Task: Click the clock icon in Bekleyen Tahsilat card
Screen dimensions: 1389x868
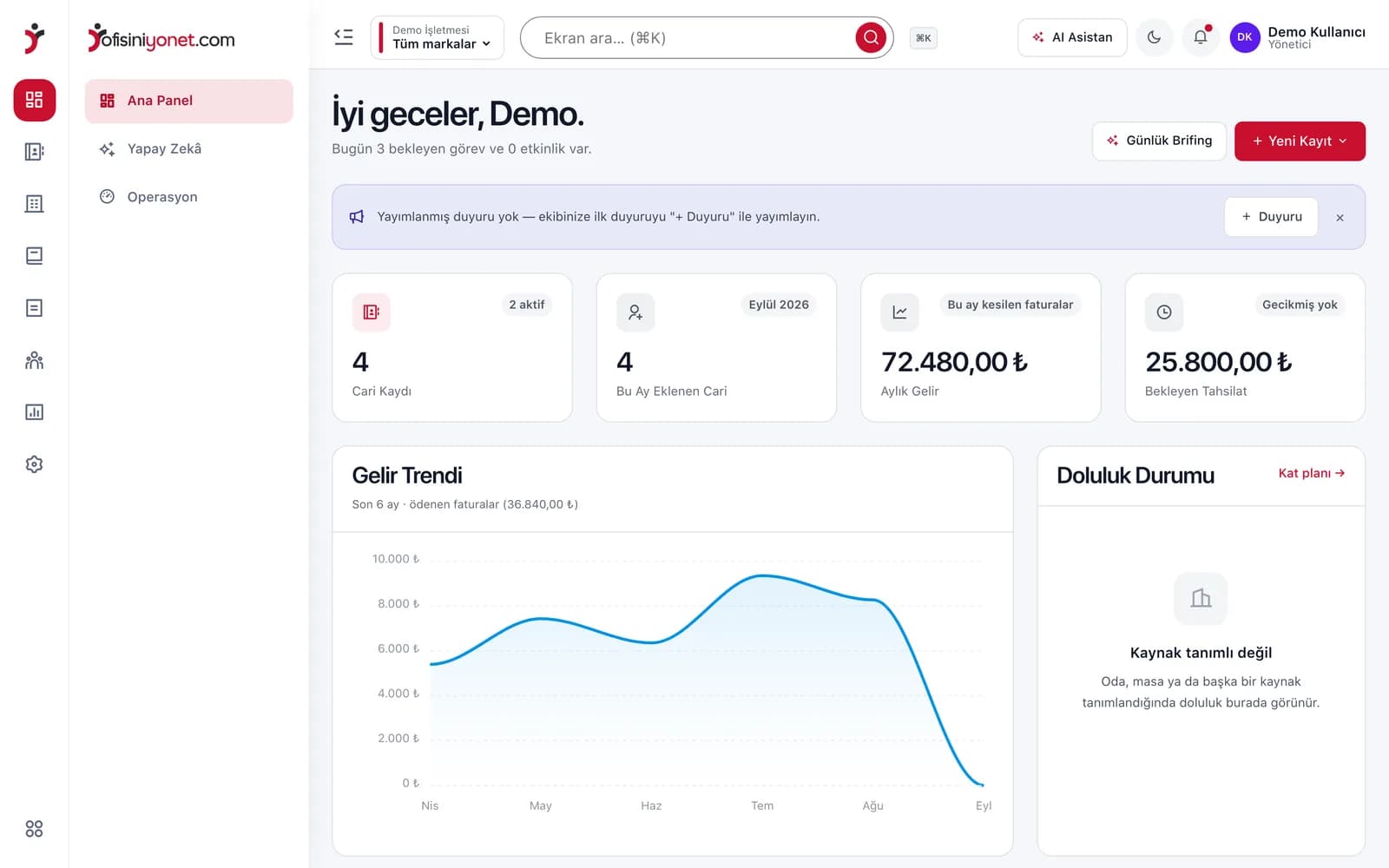Action: 1164,312
